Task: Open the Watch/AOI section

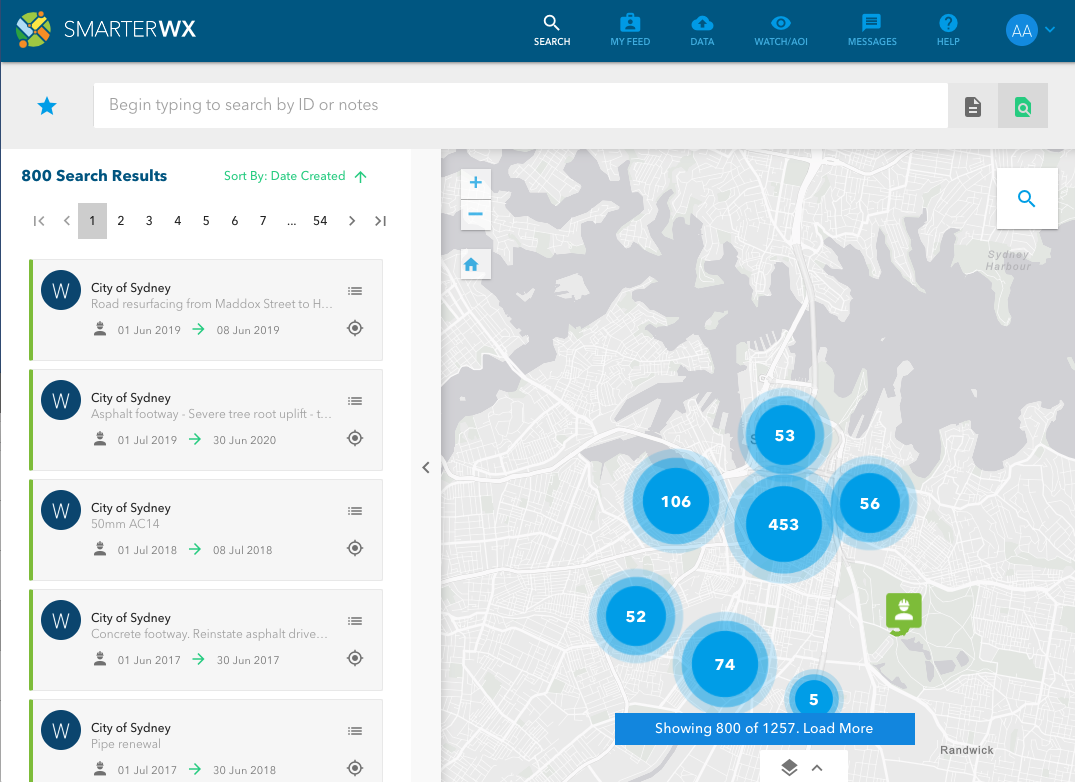Action: coord(781,31)
